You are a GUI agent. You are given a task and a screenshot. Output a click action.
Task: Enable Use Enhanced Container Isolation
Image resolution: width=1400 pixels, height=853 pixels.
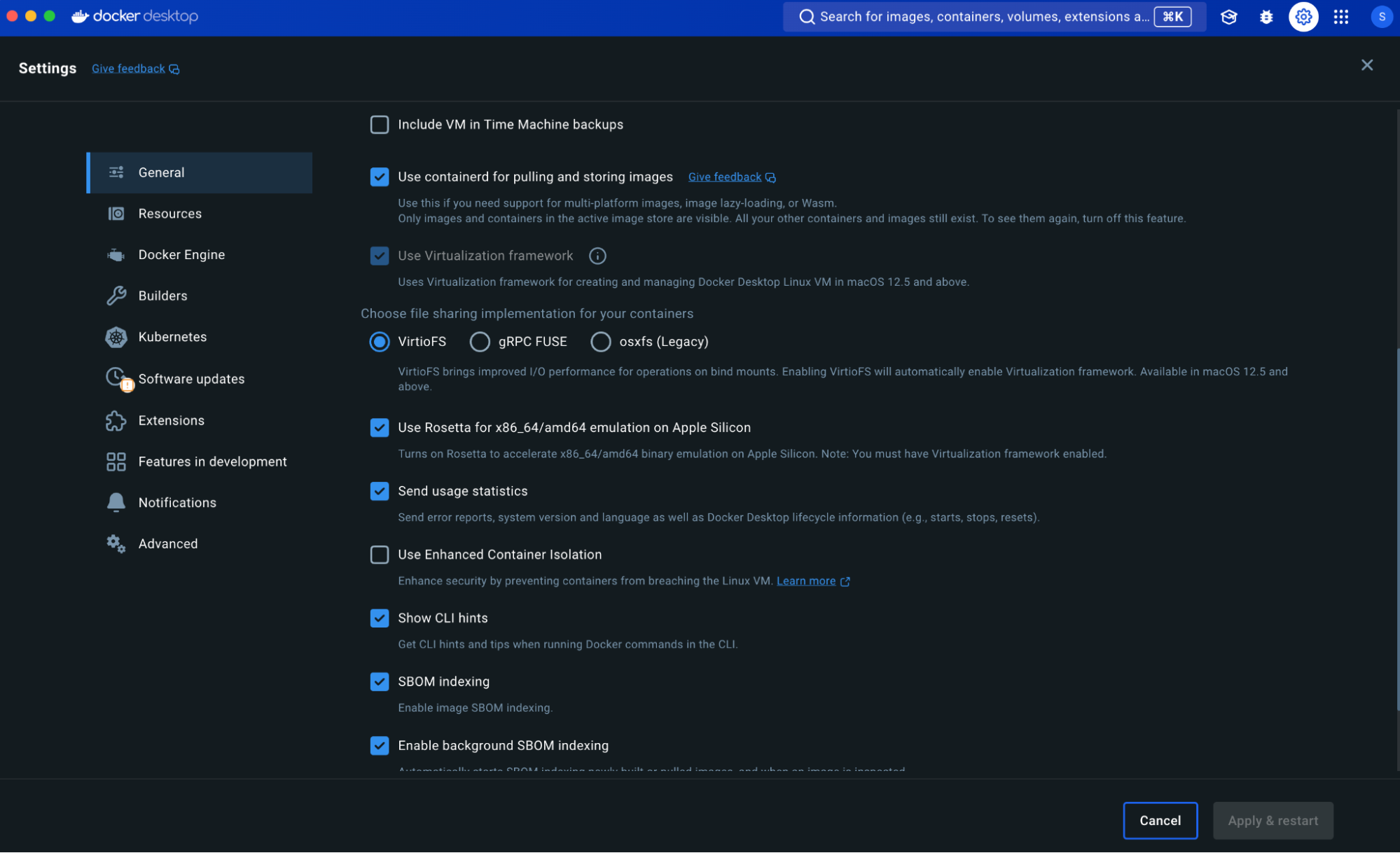tap(379, 555)
